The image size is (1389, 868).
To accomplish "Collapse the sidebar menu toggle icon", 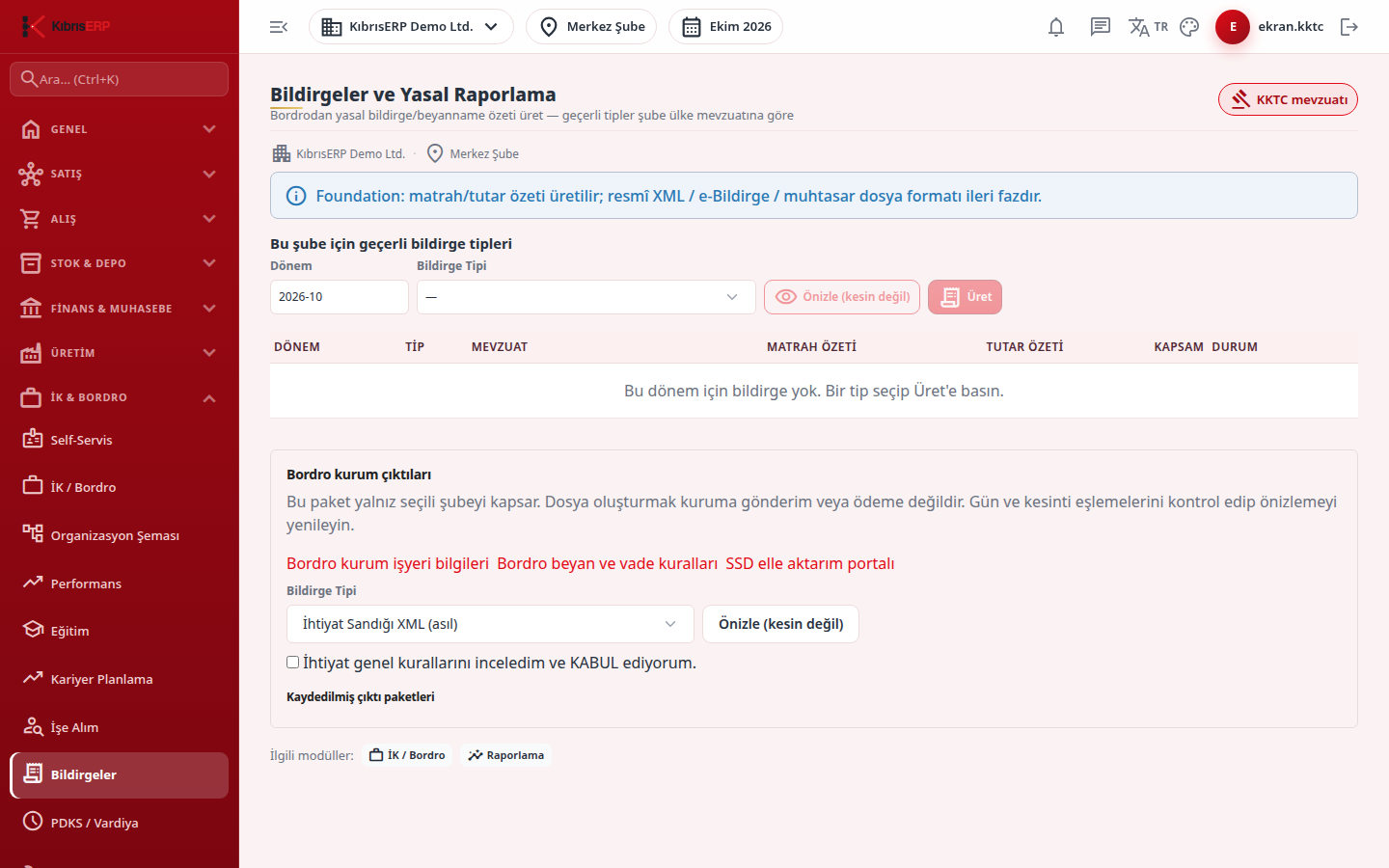I will tap(279, 27).
